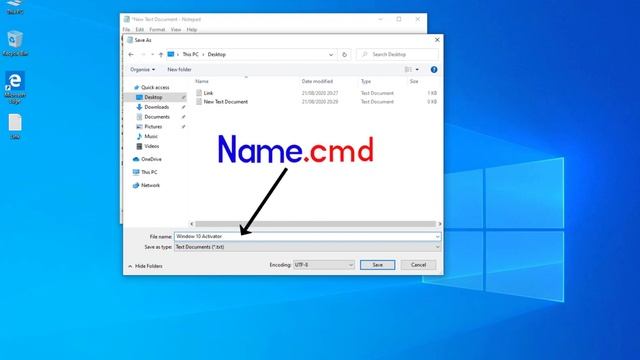This screenshot has width=640, height=360.
Task: Click the Microsoft Edge desktop icon
Action: tap(15, 87)
